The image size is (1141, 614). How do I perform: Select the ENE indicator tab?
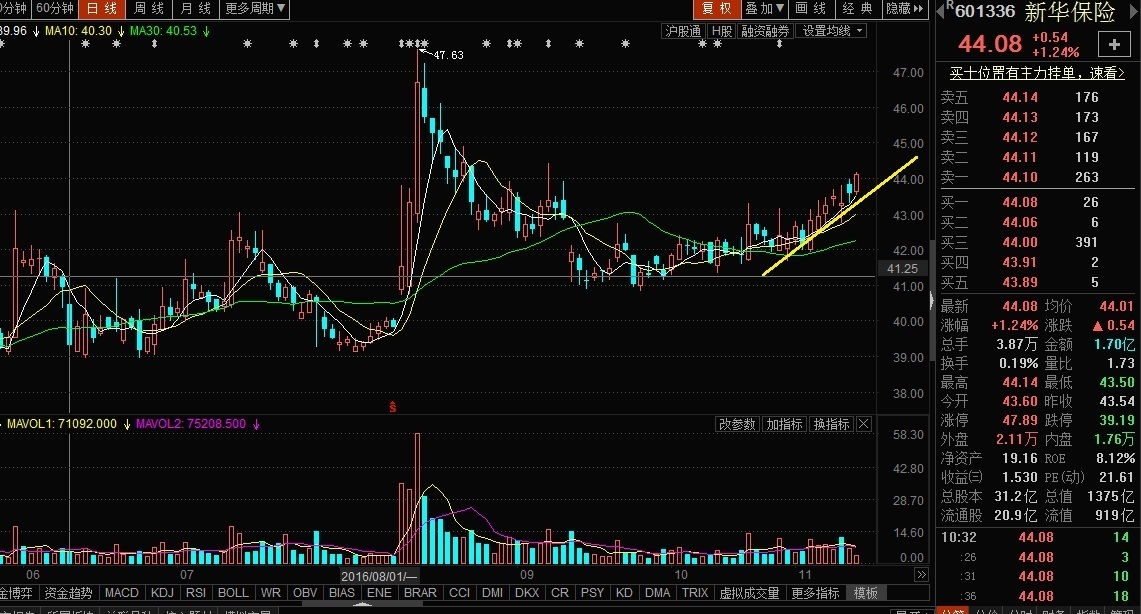[379, 593]
